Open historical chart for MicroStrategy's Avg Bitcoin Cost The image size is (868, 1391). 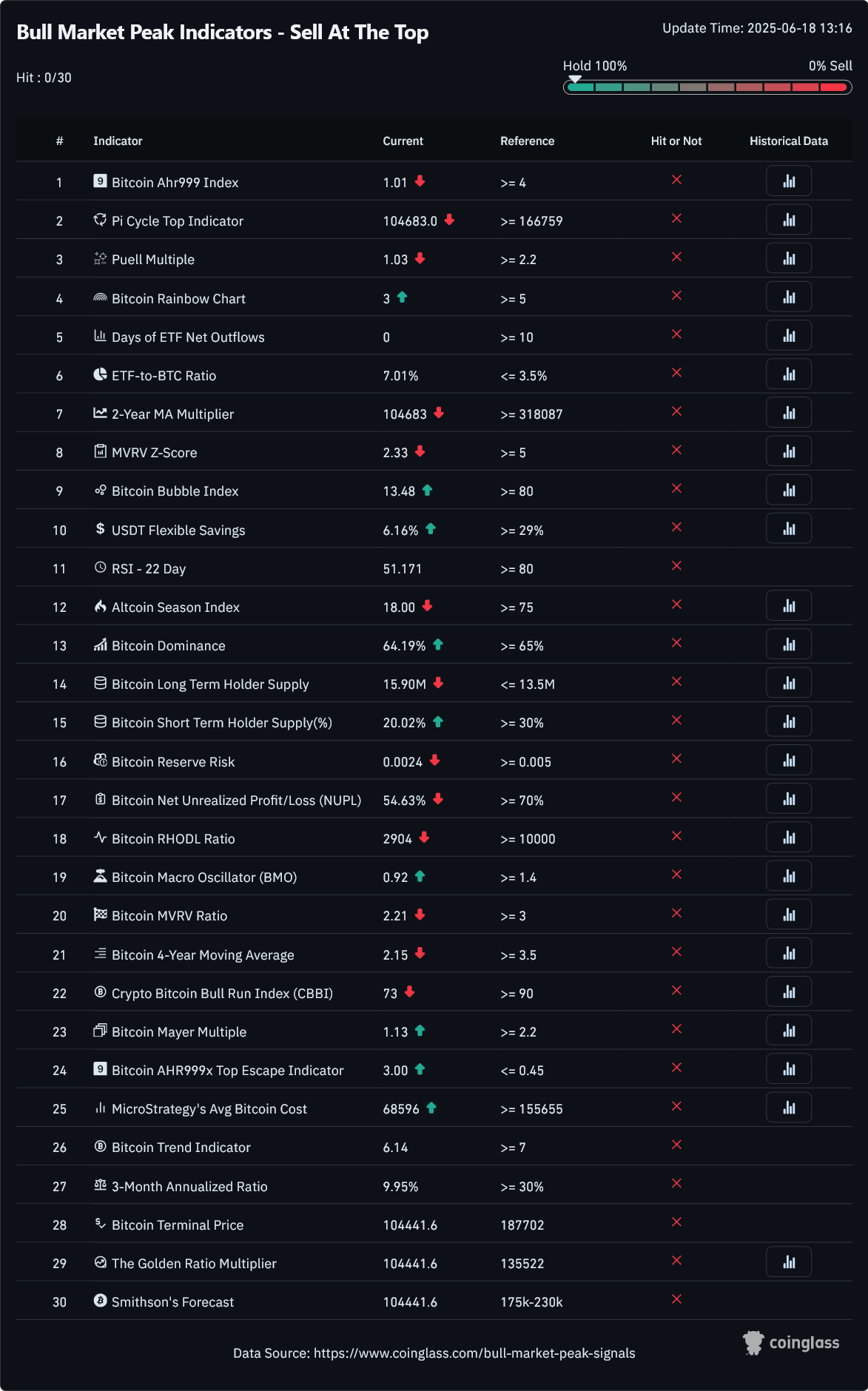[x=789, y=1108]
